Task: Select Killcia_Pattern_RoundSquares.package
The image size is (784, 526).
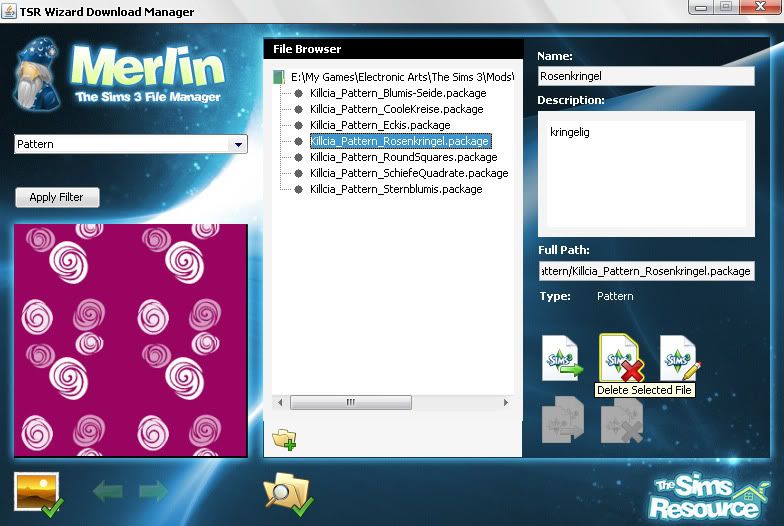Action: point(404,157)
